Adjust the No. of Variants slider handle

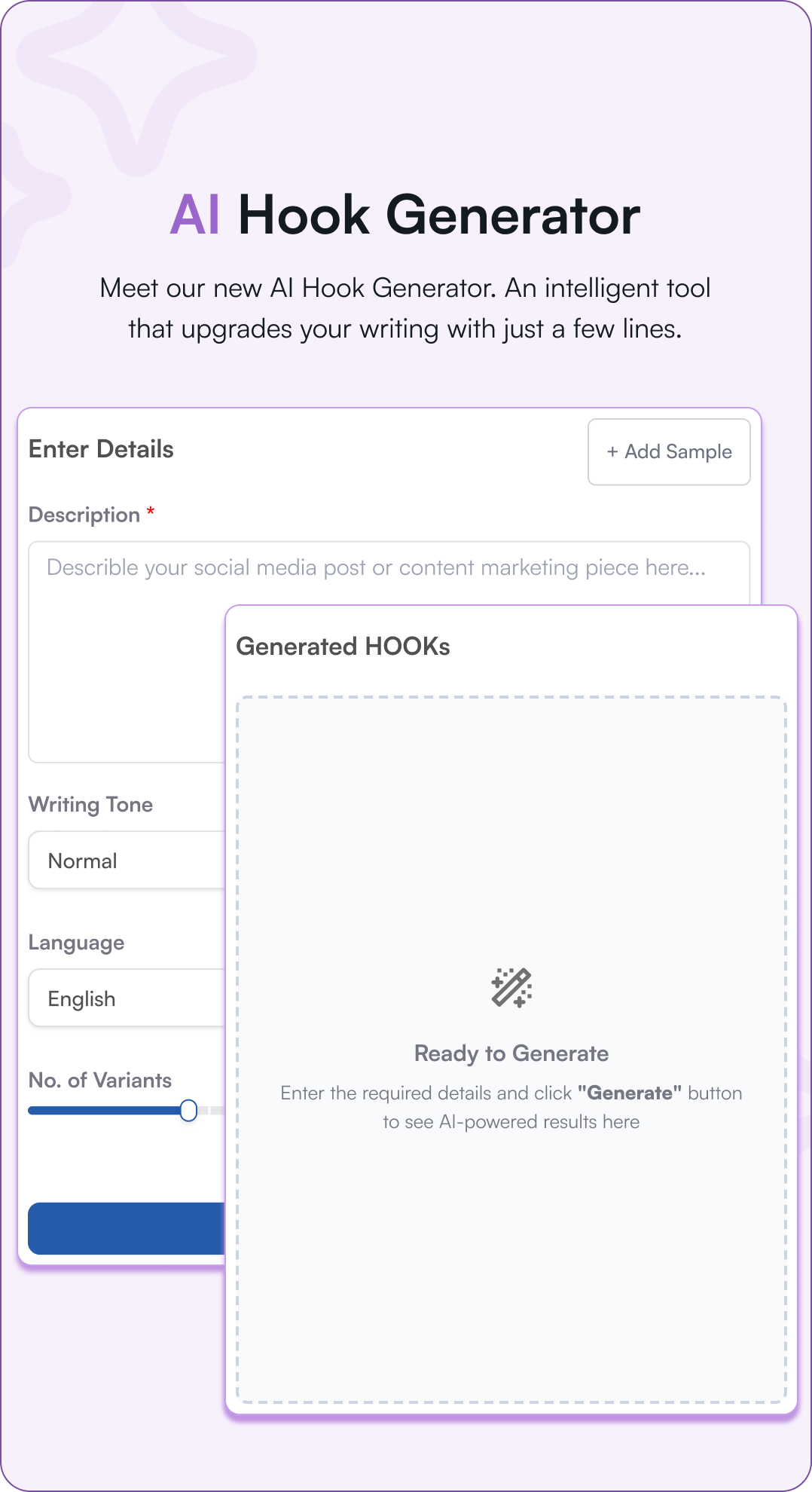pyautogui.click(x=188, y=1110)
